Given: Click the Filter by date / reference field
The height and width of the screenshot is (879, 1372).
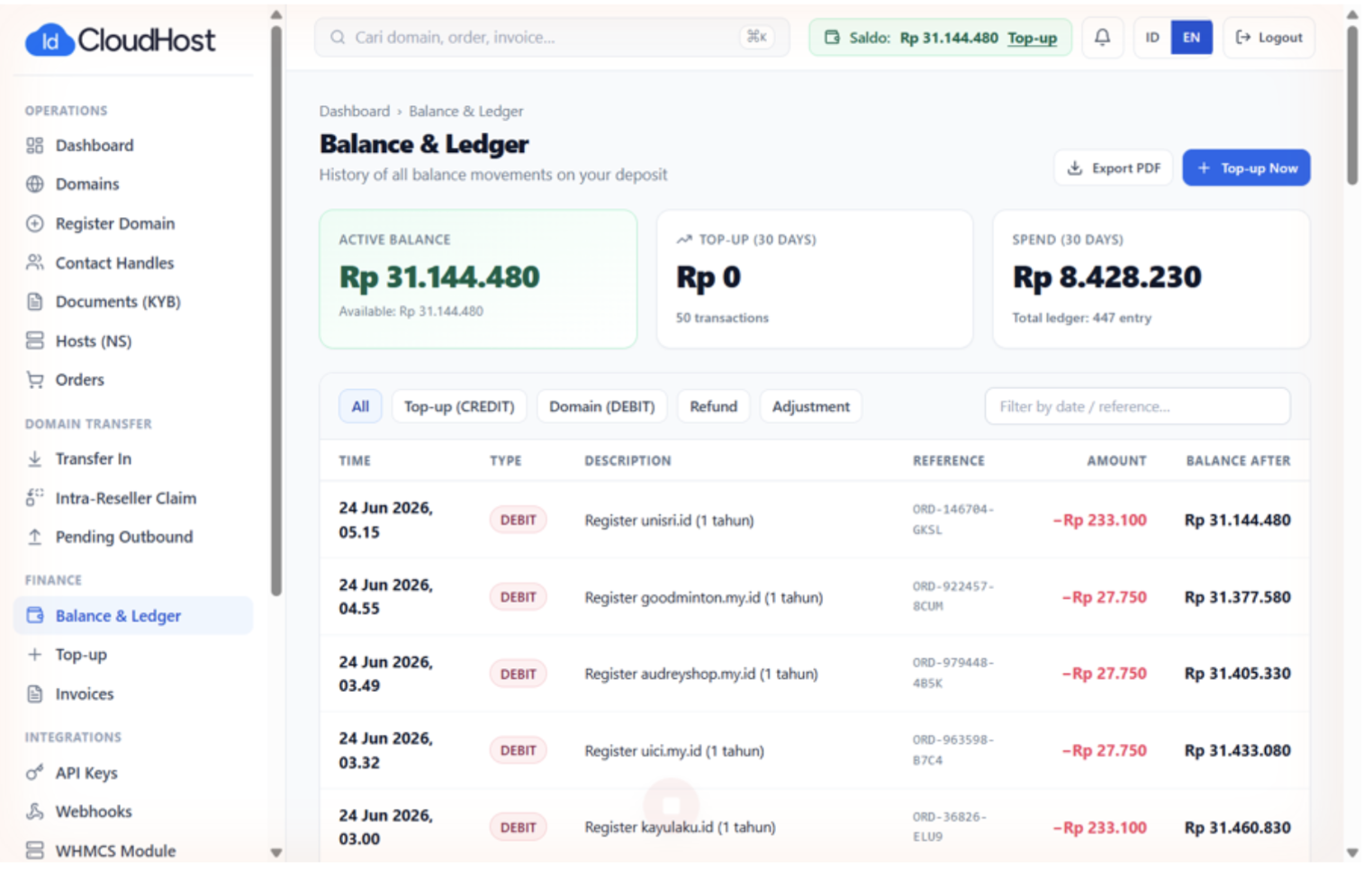Looking at the screenshot, I should (x=1138, y=407).
